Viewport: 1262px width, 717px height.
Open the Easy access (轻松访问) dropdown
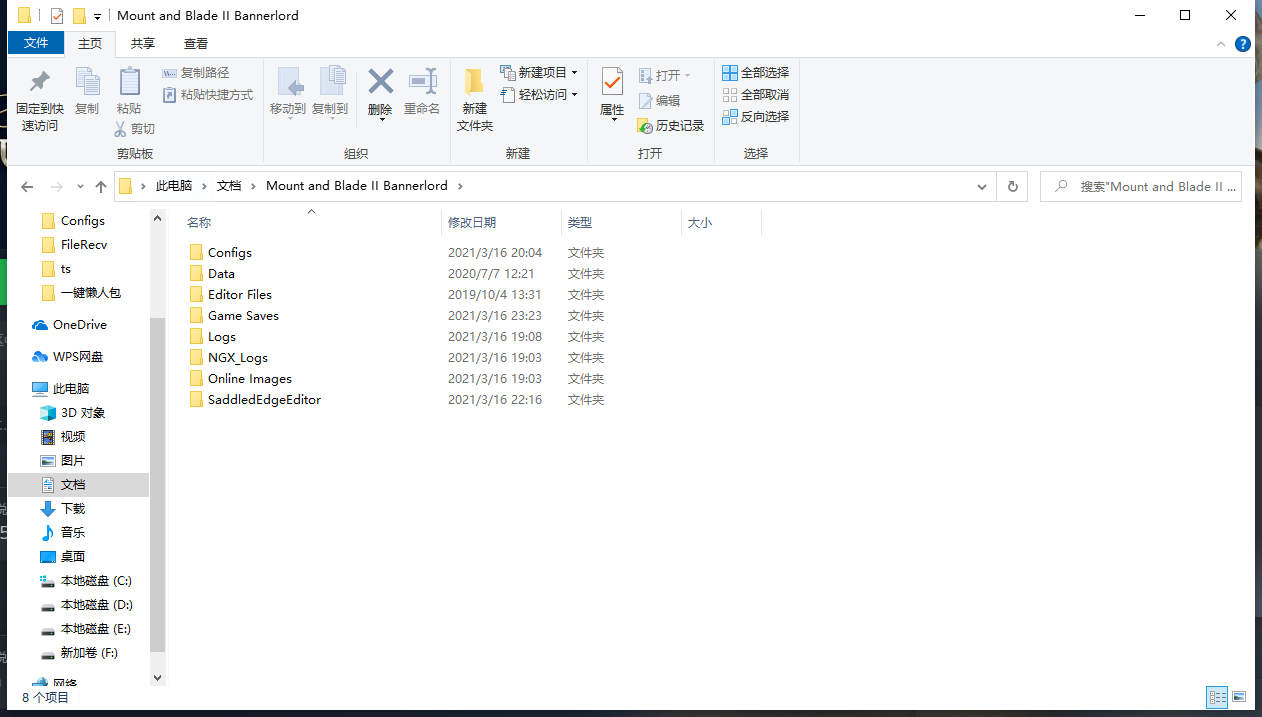click(x=539, y=94)
